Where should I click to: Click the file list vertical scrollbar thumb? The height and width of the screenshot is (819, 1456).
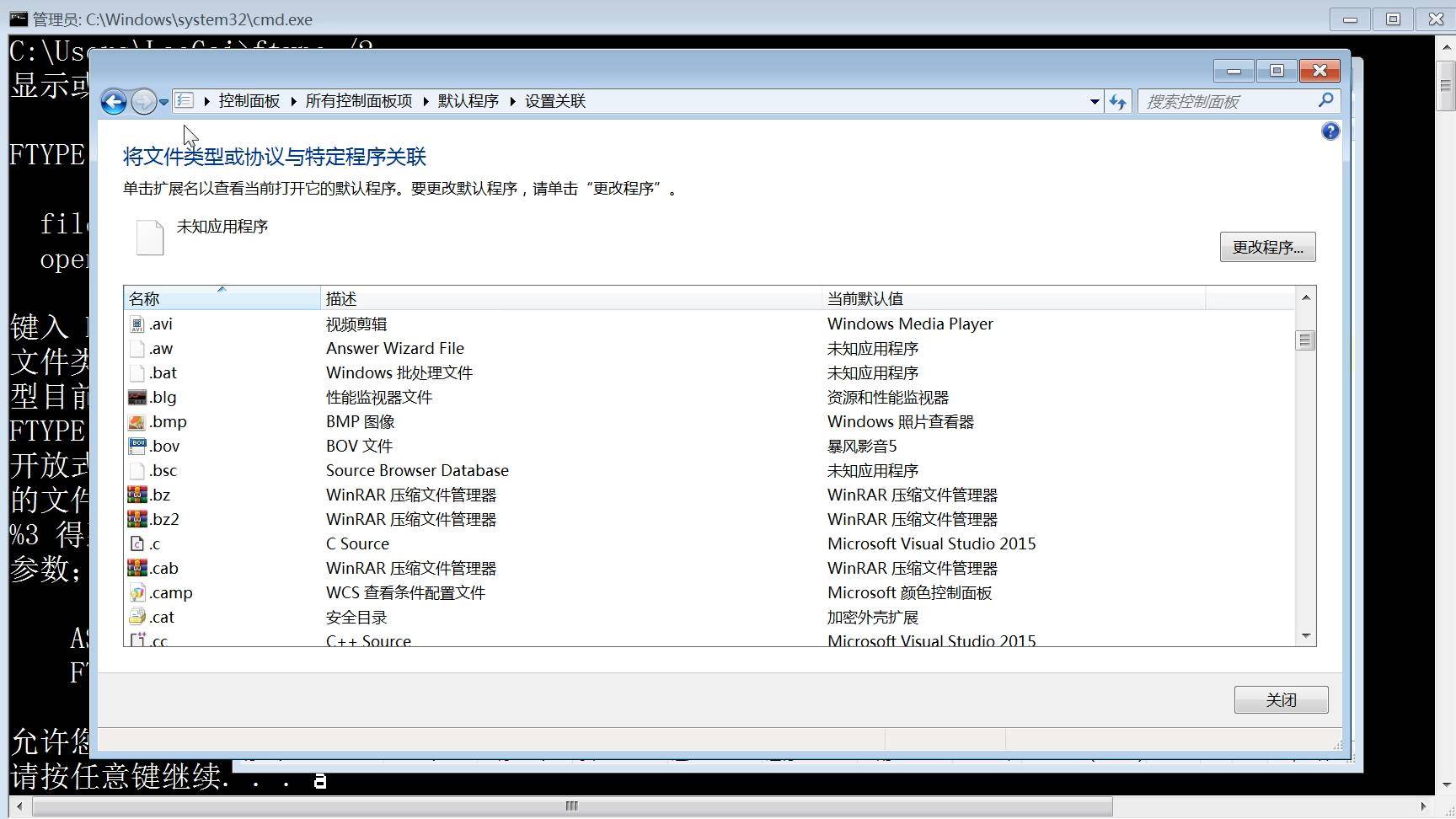[1306, 340]
